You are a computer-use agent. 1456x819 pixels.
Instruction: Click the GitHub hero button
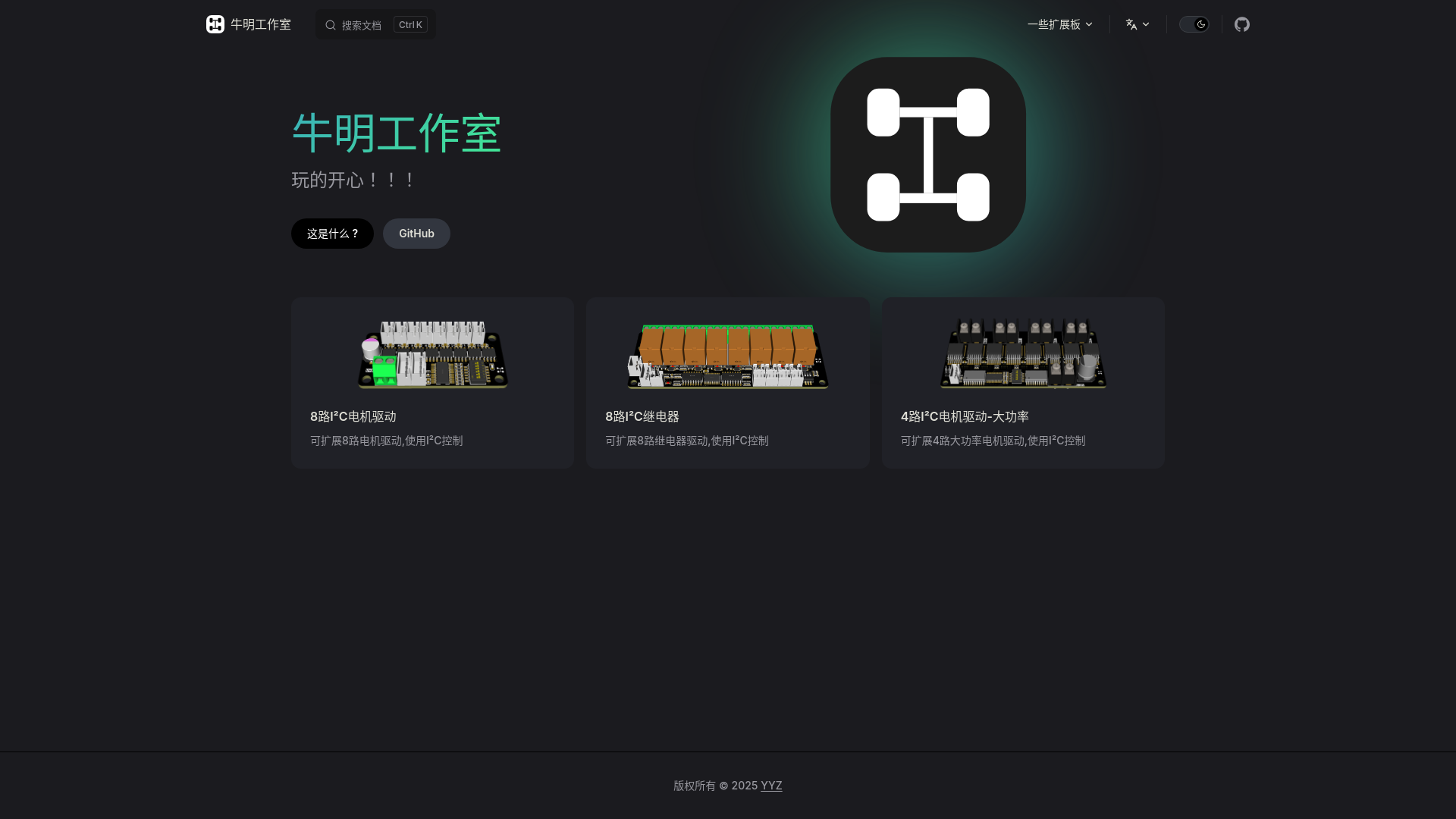pos(416,234)
